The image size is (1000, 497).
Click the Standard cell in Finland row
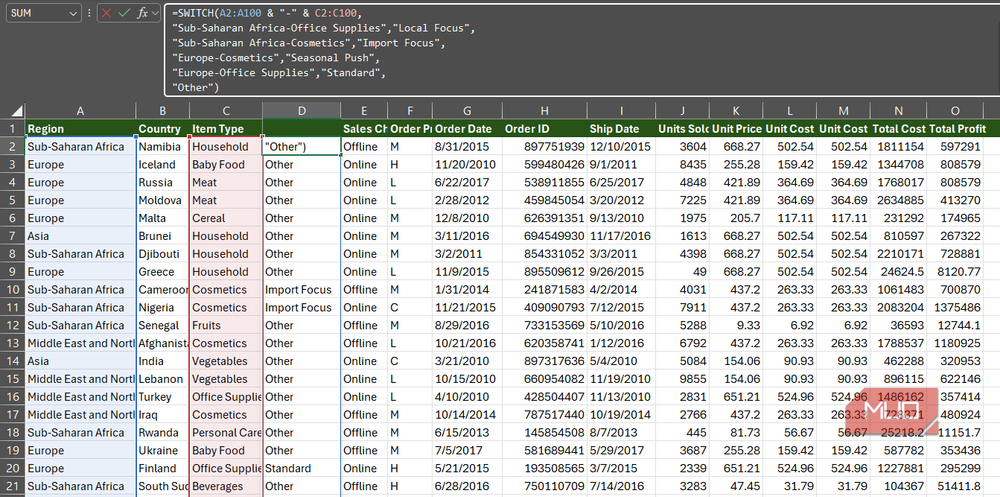[302, 468]
